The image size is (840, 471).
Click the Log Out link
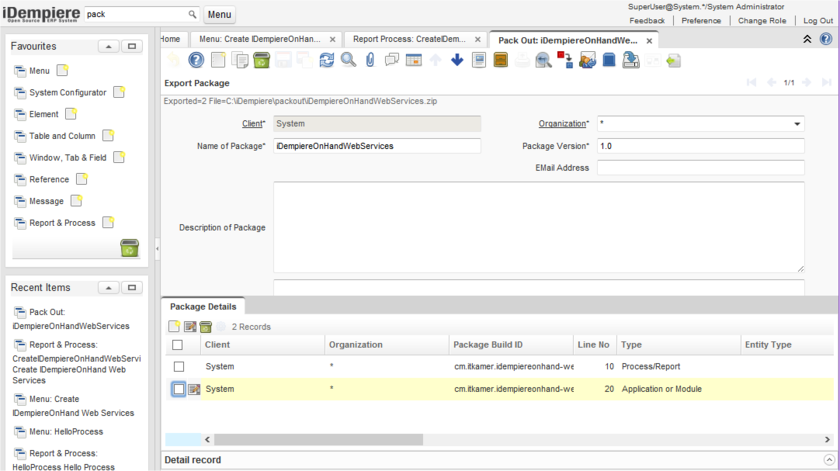point(816,20)
